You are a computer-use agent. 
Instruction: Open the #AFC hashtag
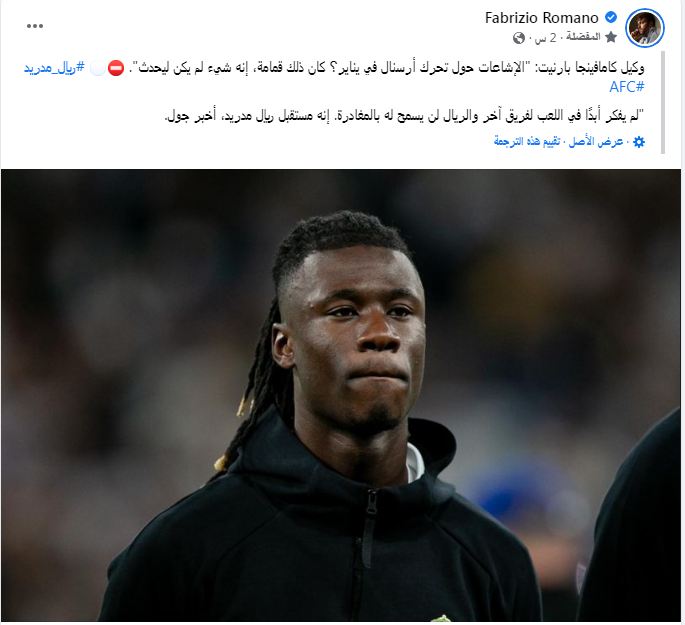coord(626,86)
